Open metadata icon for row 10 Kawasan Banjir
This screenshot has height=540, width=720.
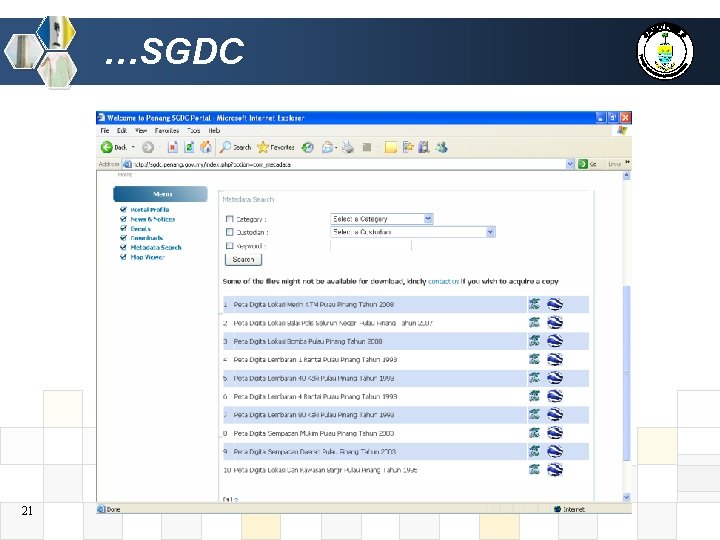[534, 469]
